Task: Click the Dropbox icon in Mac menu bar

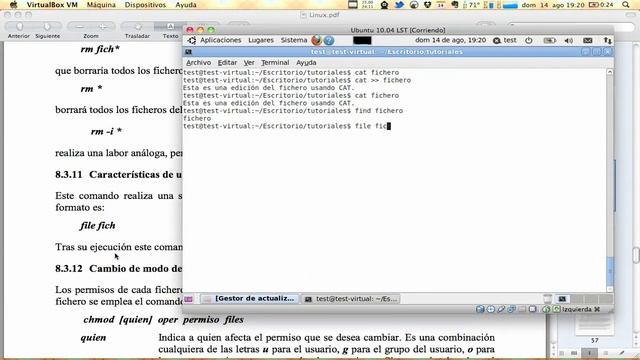Action: [427, 5]
